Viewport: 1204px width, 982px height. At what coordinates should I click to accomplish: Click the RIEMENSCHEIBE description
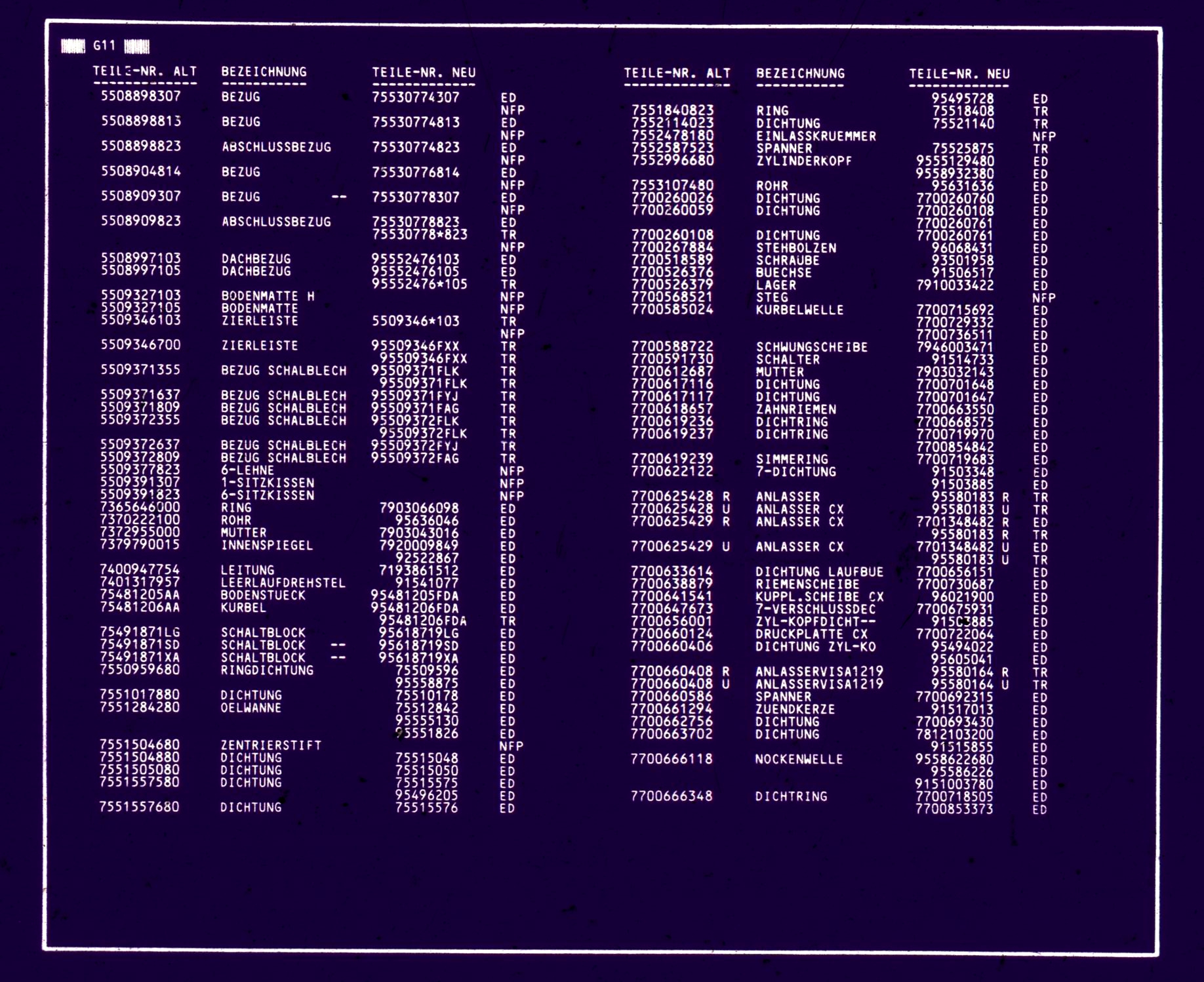tap(807, 584)
